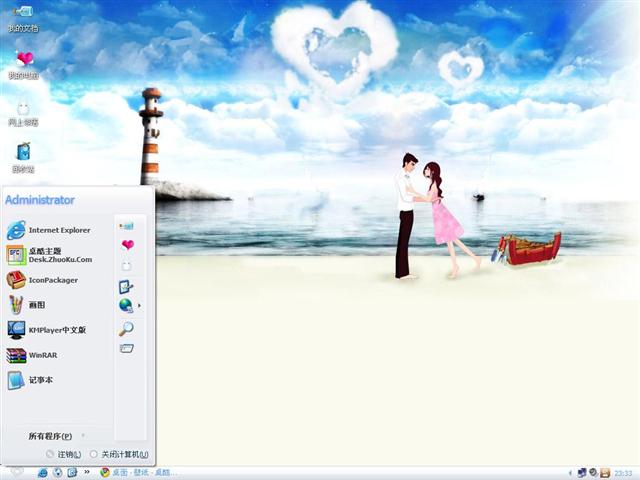Select the 网上邻居 desktop icon
Image resolution: width=640 pixels, height=480 pixels.
pos(23,114)
